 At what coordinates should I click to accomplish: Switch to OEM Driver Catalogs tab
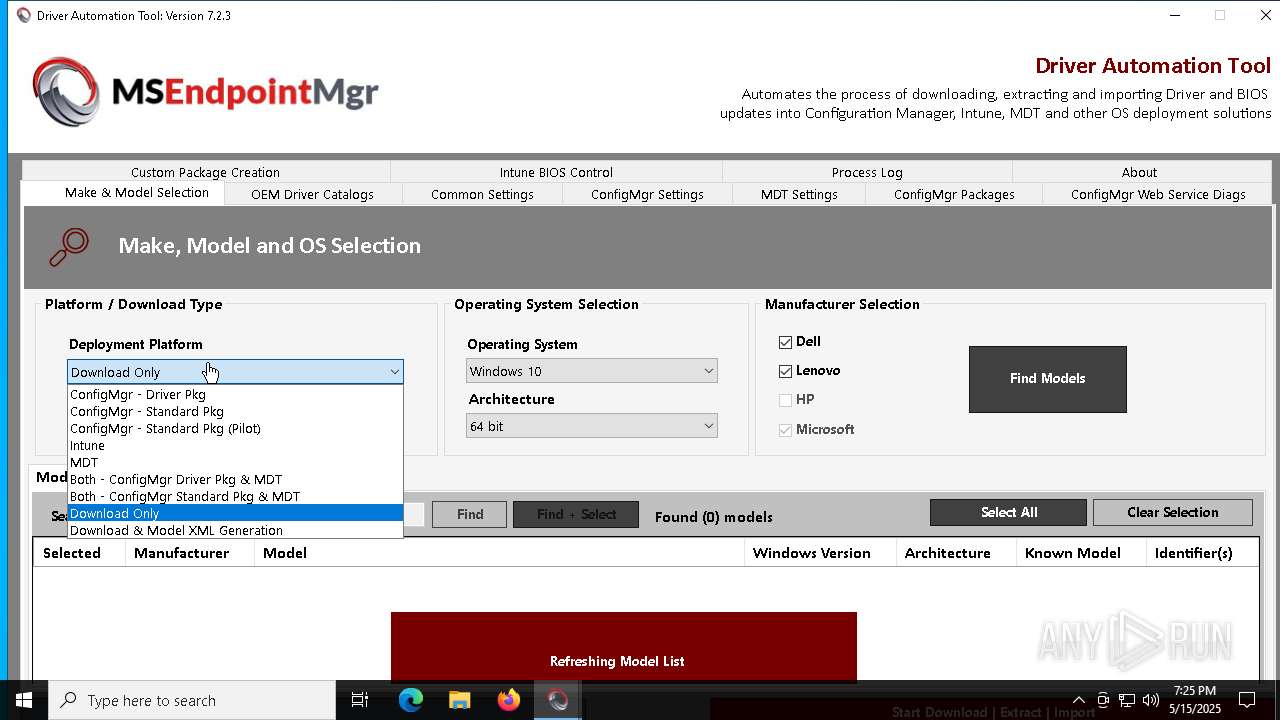[x=312, y=195]
